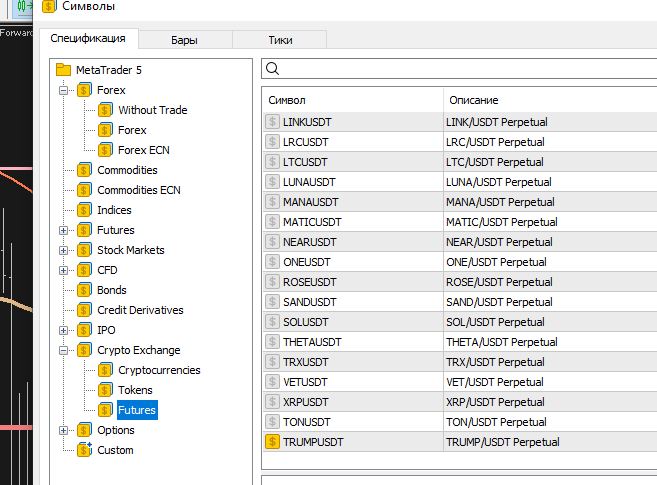Viewport: 657px width, 485px height.
Task: Click the highlighted TRUMPUSDT dollar icon
Action: click(x=272, y=442)
